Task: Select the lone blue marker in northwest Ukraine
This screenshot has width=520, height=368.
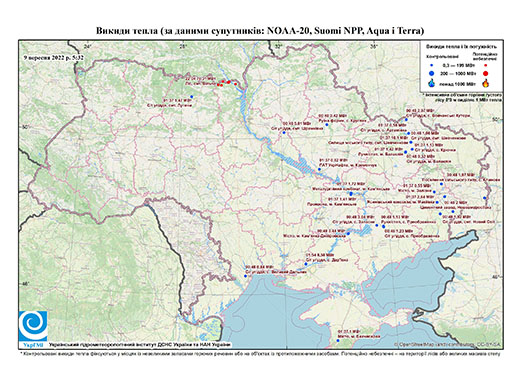Action: (192, 97)
